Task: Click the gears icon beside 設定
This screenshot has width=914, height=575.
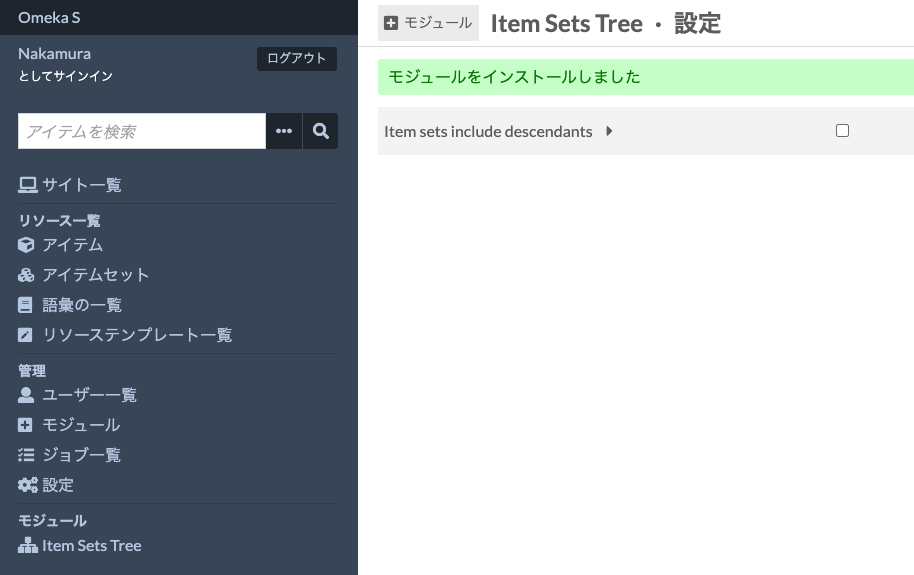Action: (x=27, y=485)
